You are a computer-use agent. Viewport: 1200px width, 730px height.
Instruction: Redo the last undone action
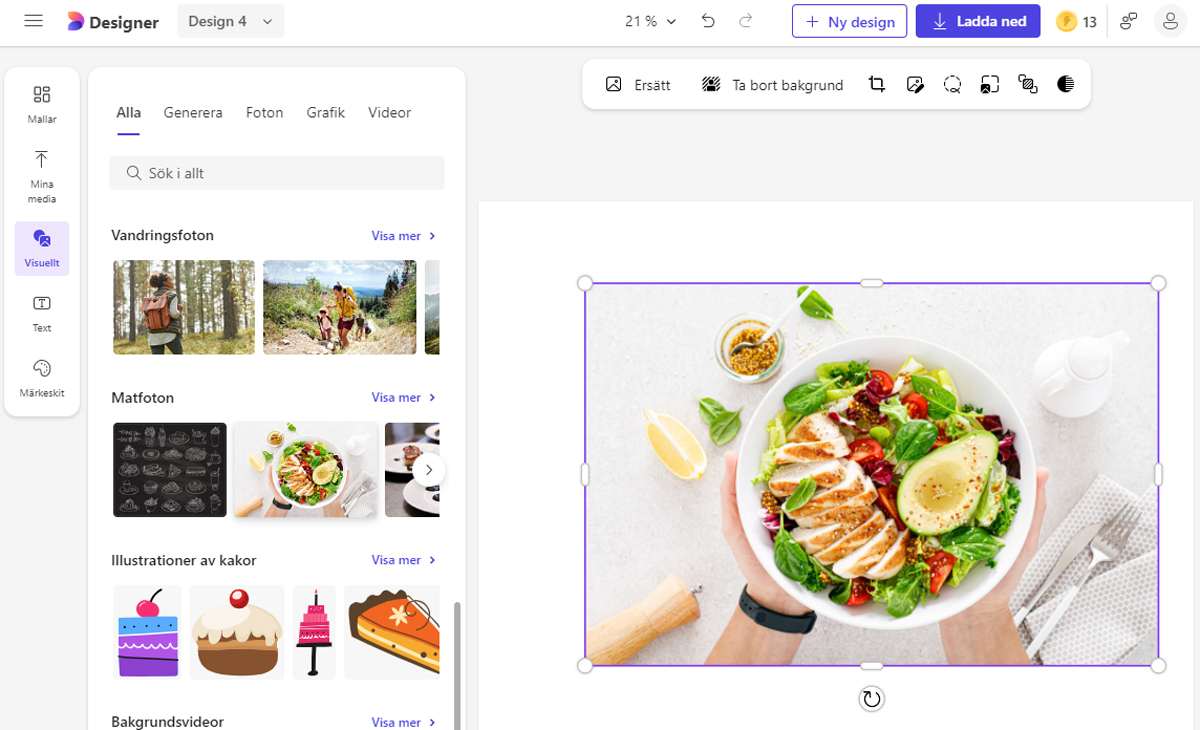(745, 21)
